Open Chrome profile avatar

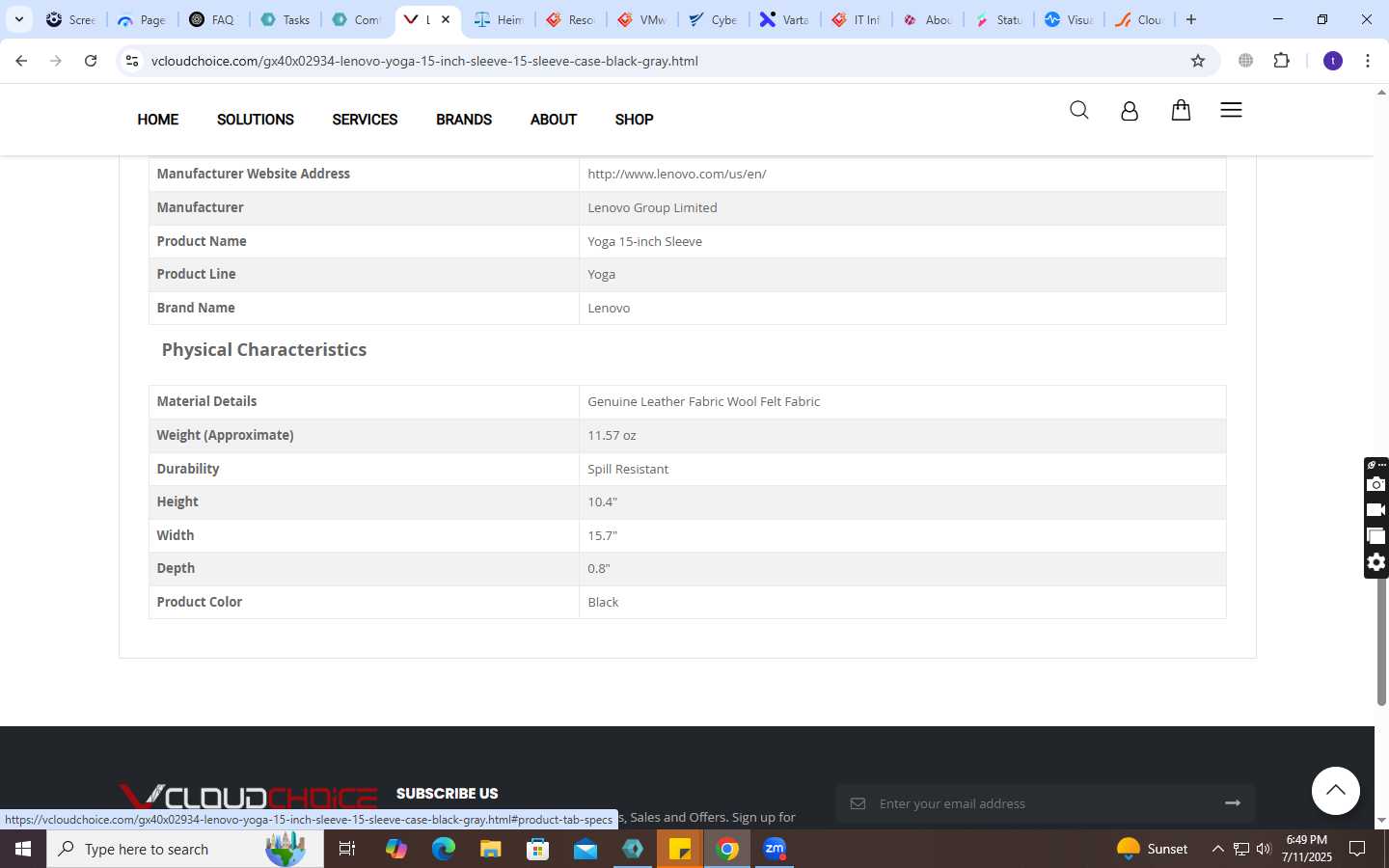[x=1333, y=61]
